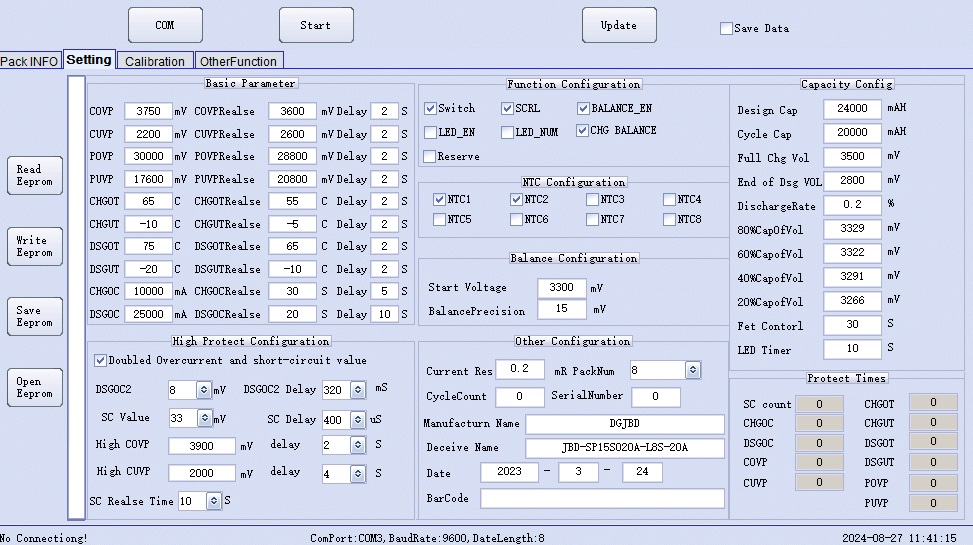
Task: Click the CUVP value field
Action: pos(148,134)
